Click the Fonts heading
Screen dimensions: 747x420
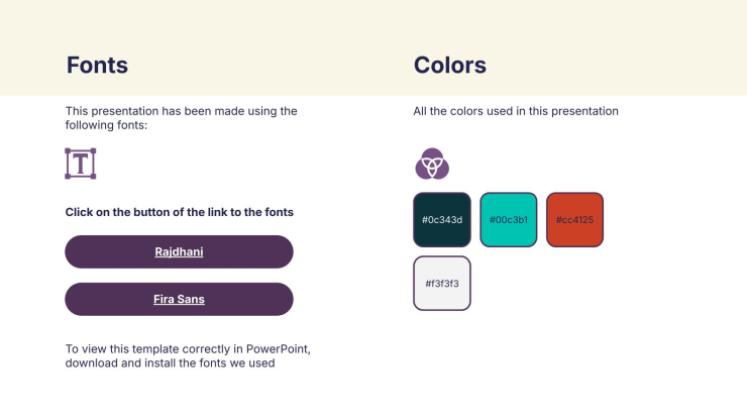coord(97,65)
